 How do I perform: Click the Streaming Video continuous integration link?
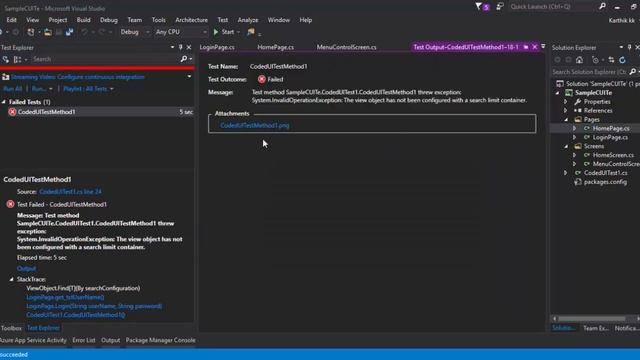pos(78,77)
